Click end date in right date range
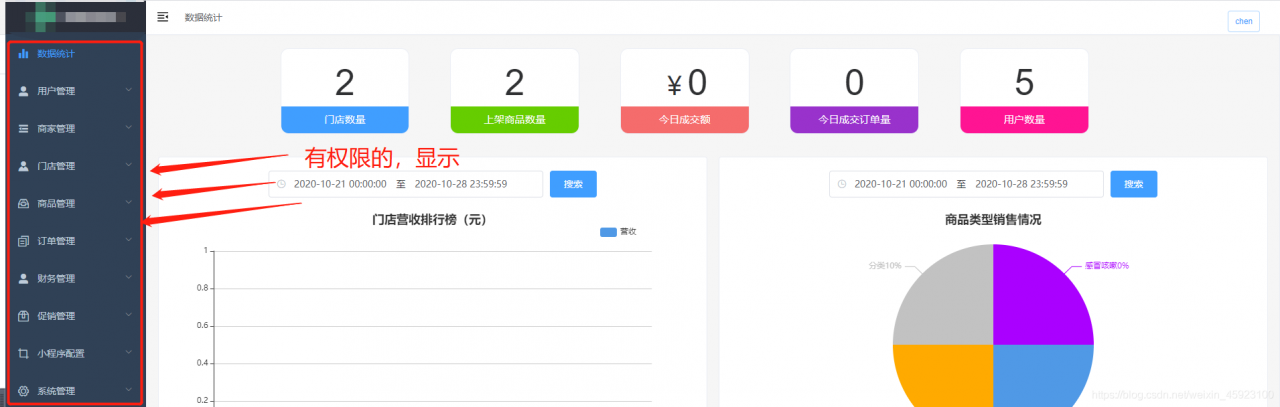 pyautogui.click(x=1021, y=184)
